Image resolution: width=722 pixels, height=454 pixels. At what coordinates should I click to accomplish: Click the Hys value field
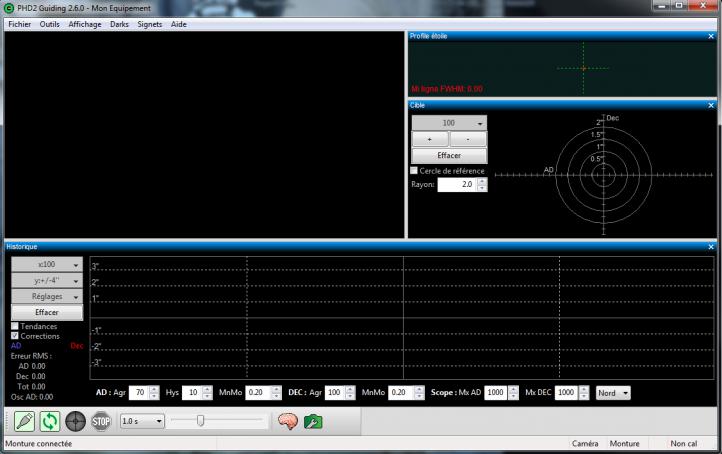click(192, 392)
